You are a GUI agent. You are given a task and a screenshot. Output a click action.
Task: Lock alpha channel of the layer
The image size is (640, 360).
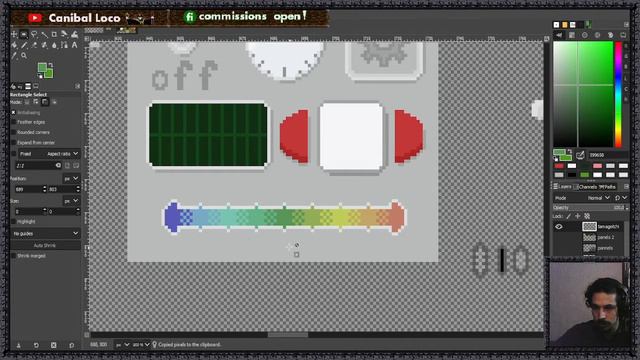[587, 216]
